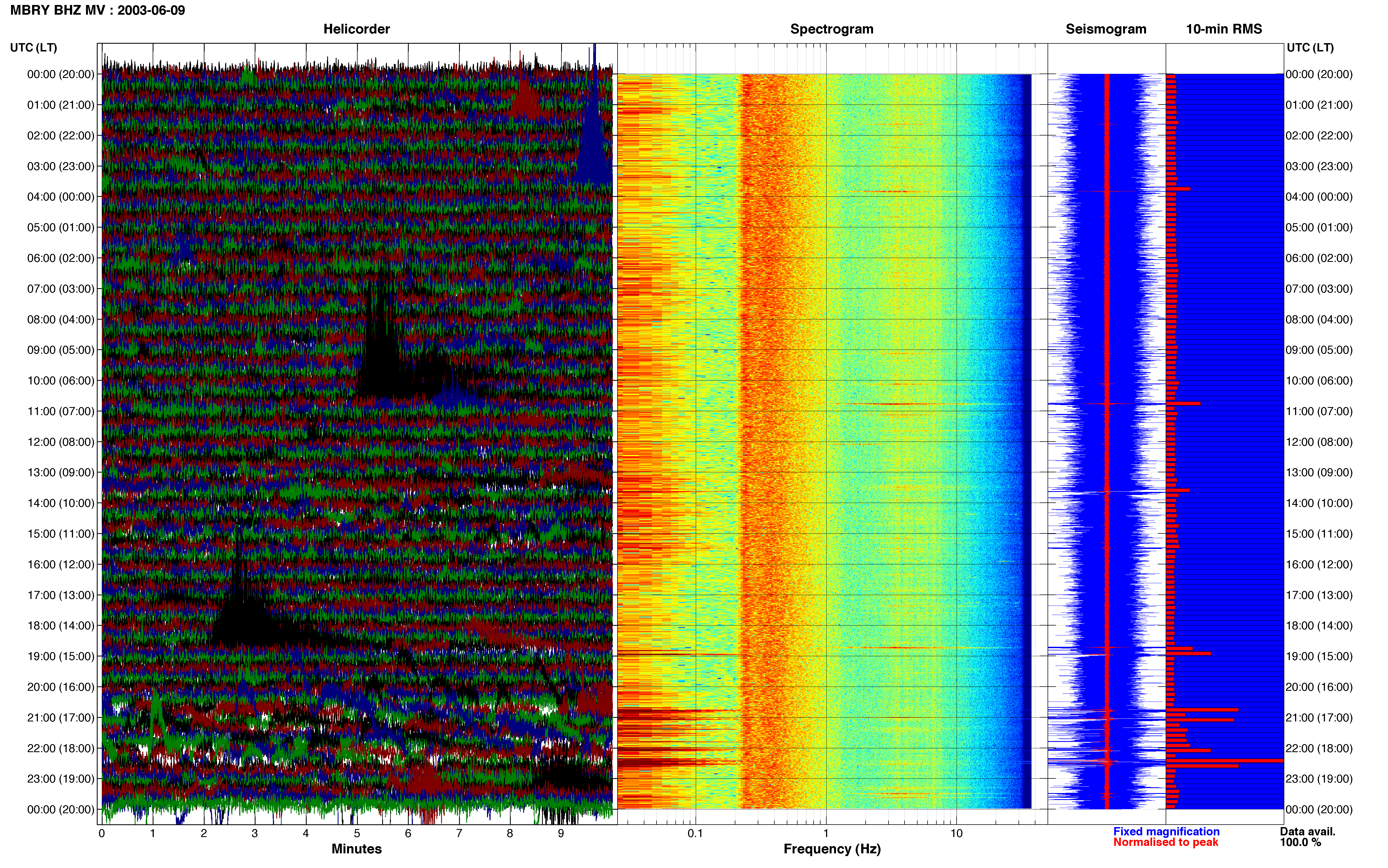Screen dimensions: 1388x868
Task: Click the blue 'Fixed magnification' legend text
Action: click(1166, 831)
